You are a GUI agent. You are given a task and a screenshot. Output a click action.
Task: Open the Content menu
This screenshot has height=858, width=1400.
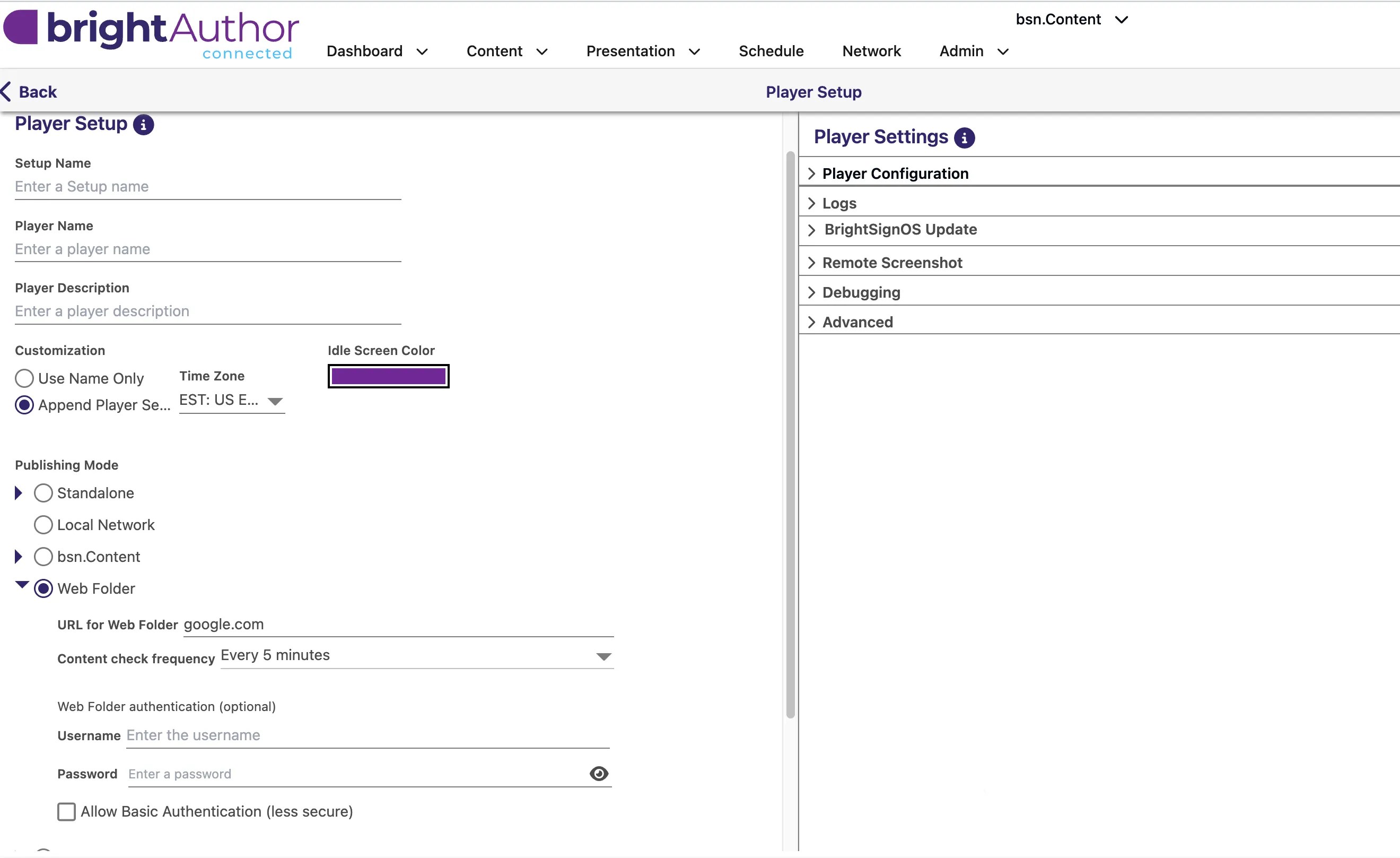point(507,51)
